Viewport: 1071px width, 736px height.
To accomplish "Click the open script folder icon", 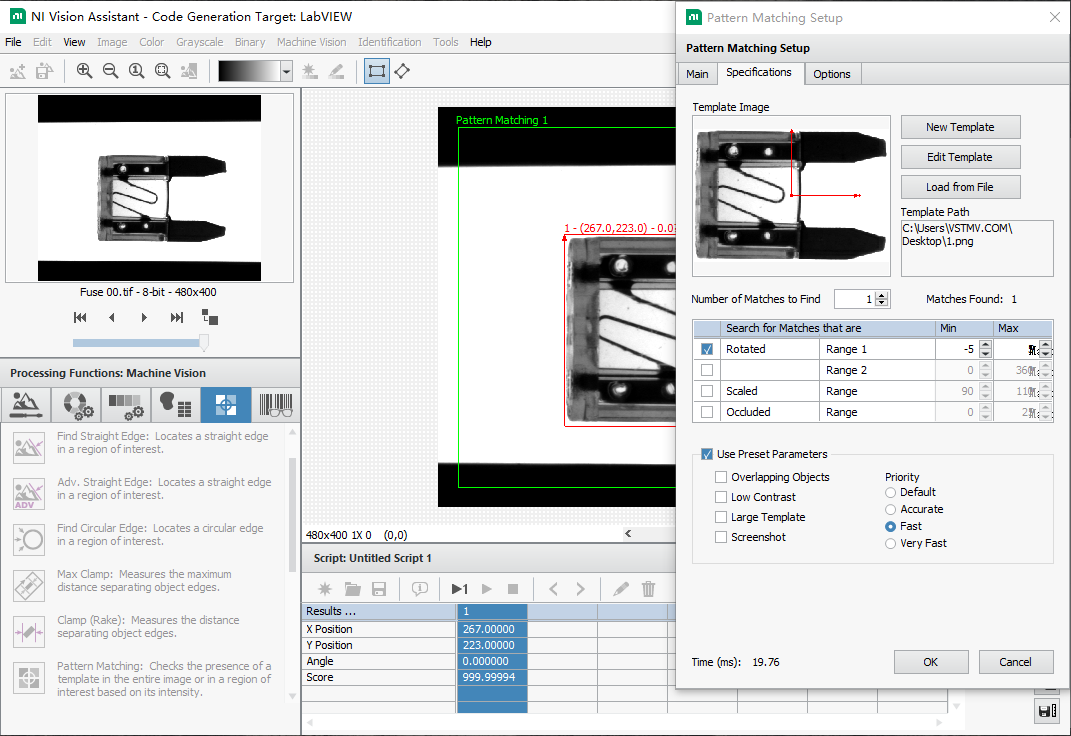I will point(352,589).
